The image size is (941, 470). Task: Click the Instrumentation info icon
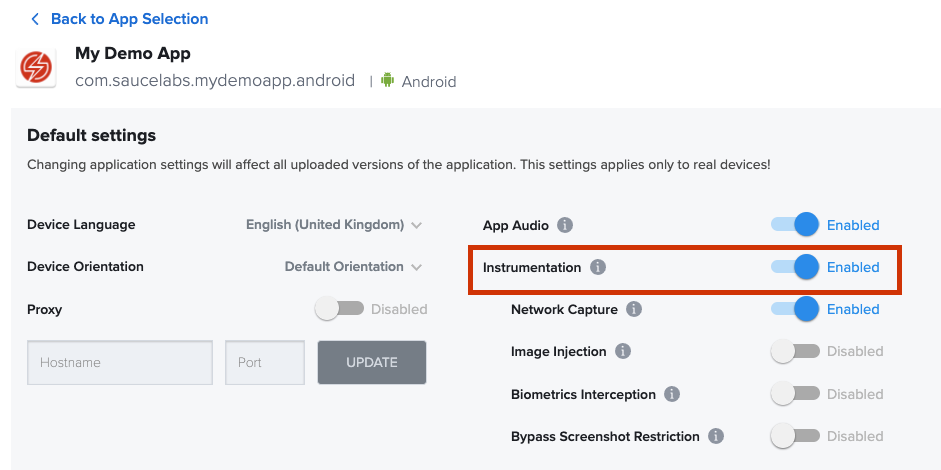click(x=598, y=267)
